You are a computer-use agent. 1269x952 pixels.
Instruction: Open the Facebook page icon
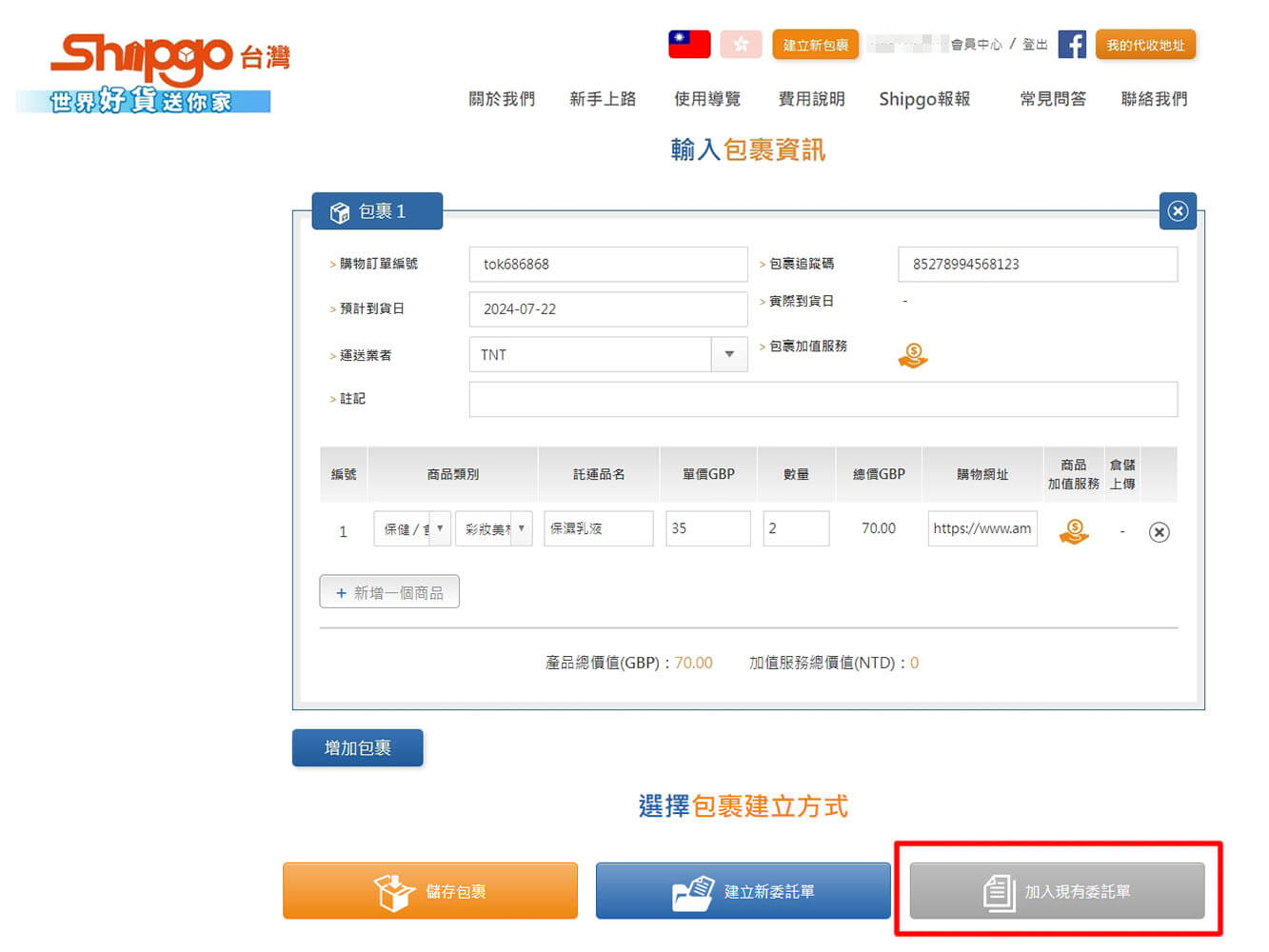pyautogui.click(x=1072, y=44)
